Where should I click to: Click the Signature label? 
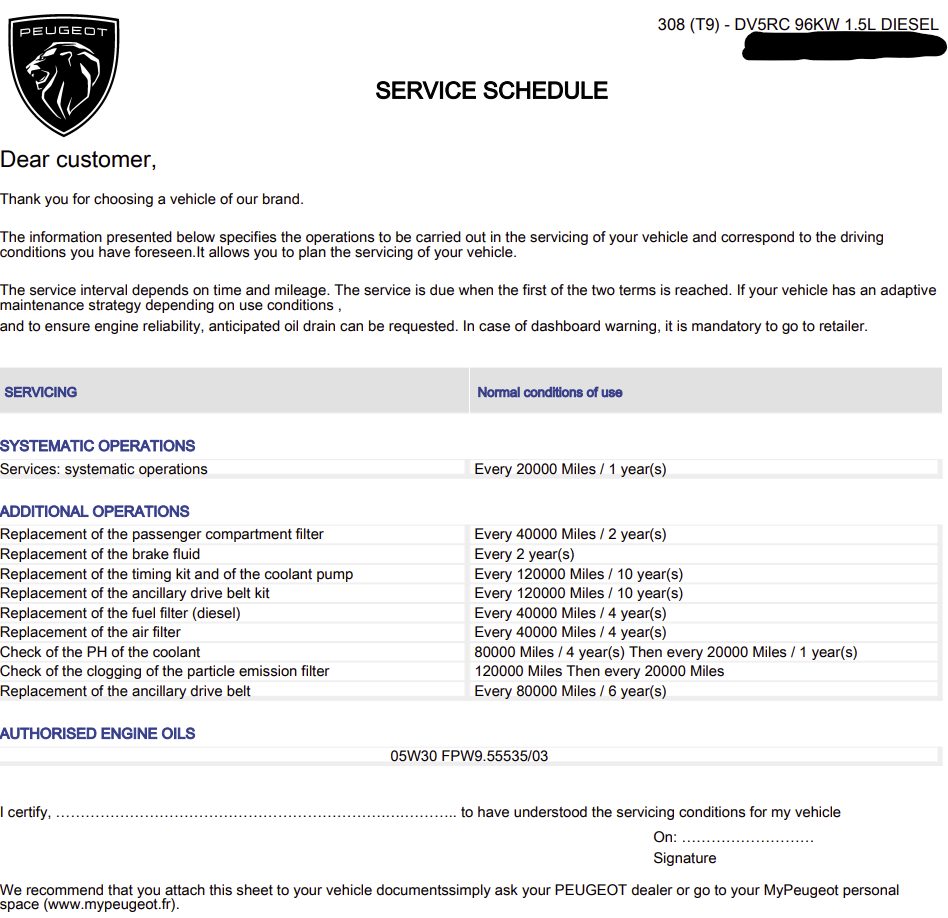pyautogui.click(x=684, y=858)
